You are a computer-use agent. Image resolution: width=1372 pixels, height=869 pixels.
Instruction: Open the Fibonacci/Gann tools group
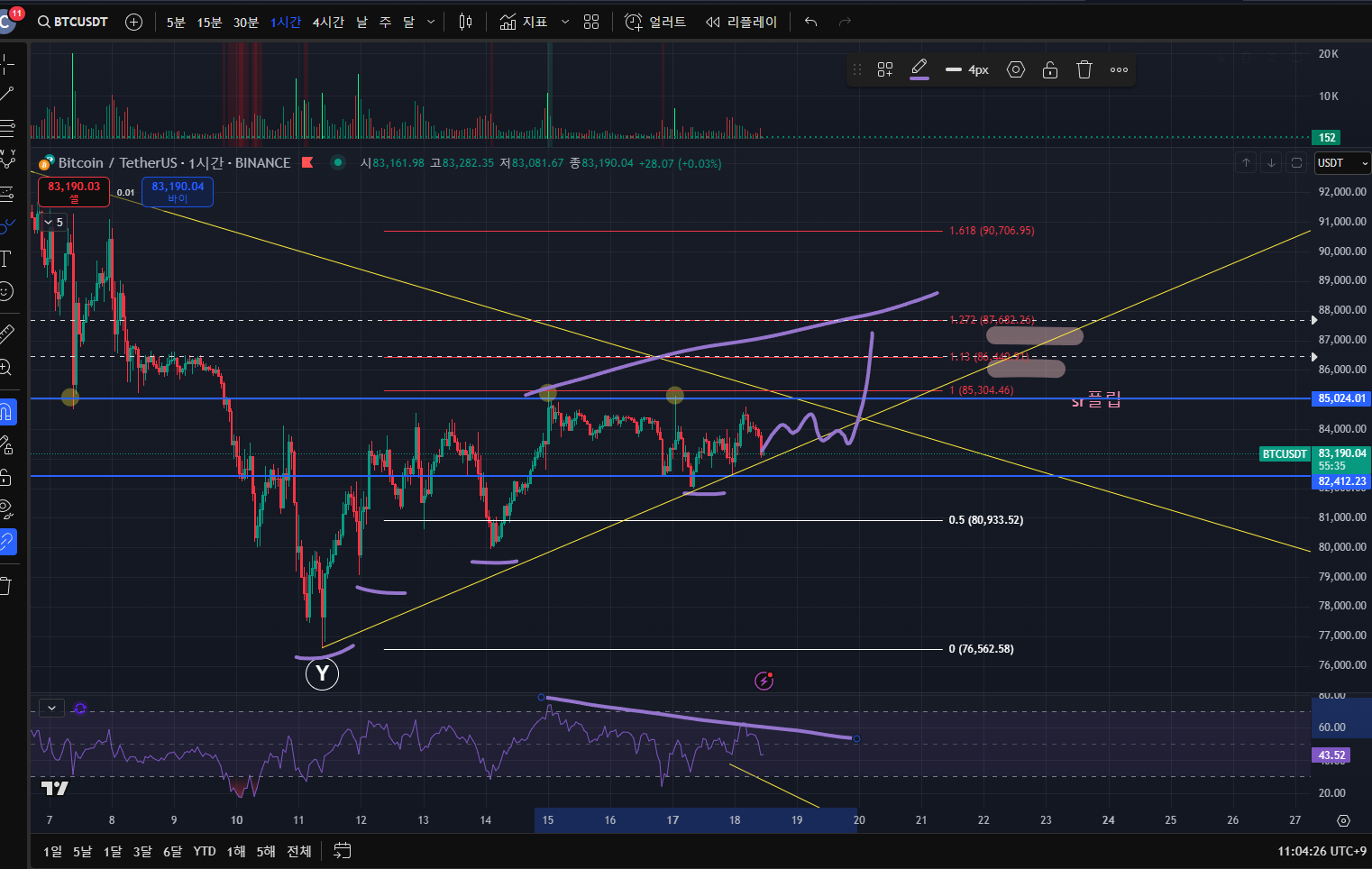(7, 127)
